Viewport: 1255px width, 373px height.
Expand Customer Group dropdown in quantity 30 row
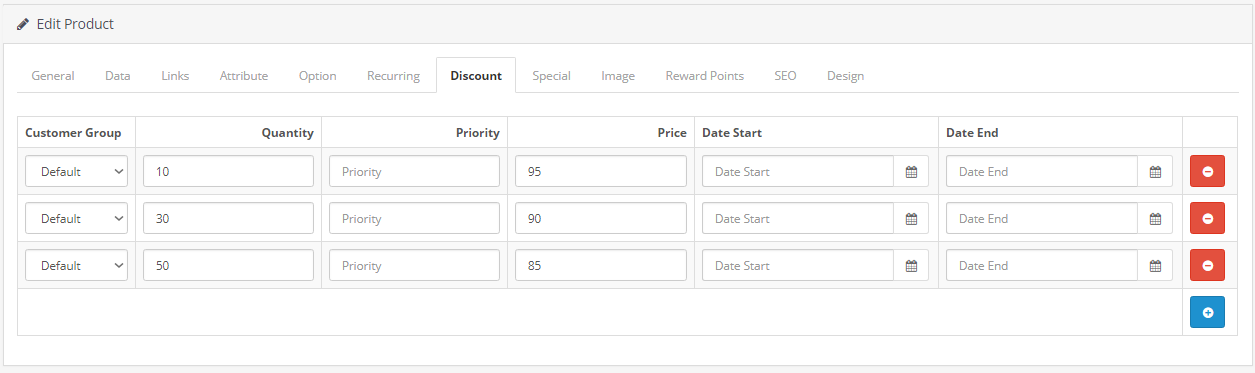(x=76, y=218)
